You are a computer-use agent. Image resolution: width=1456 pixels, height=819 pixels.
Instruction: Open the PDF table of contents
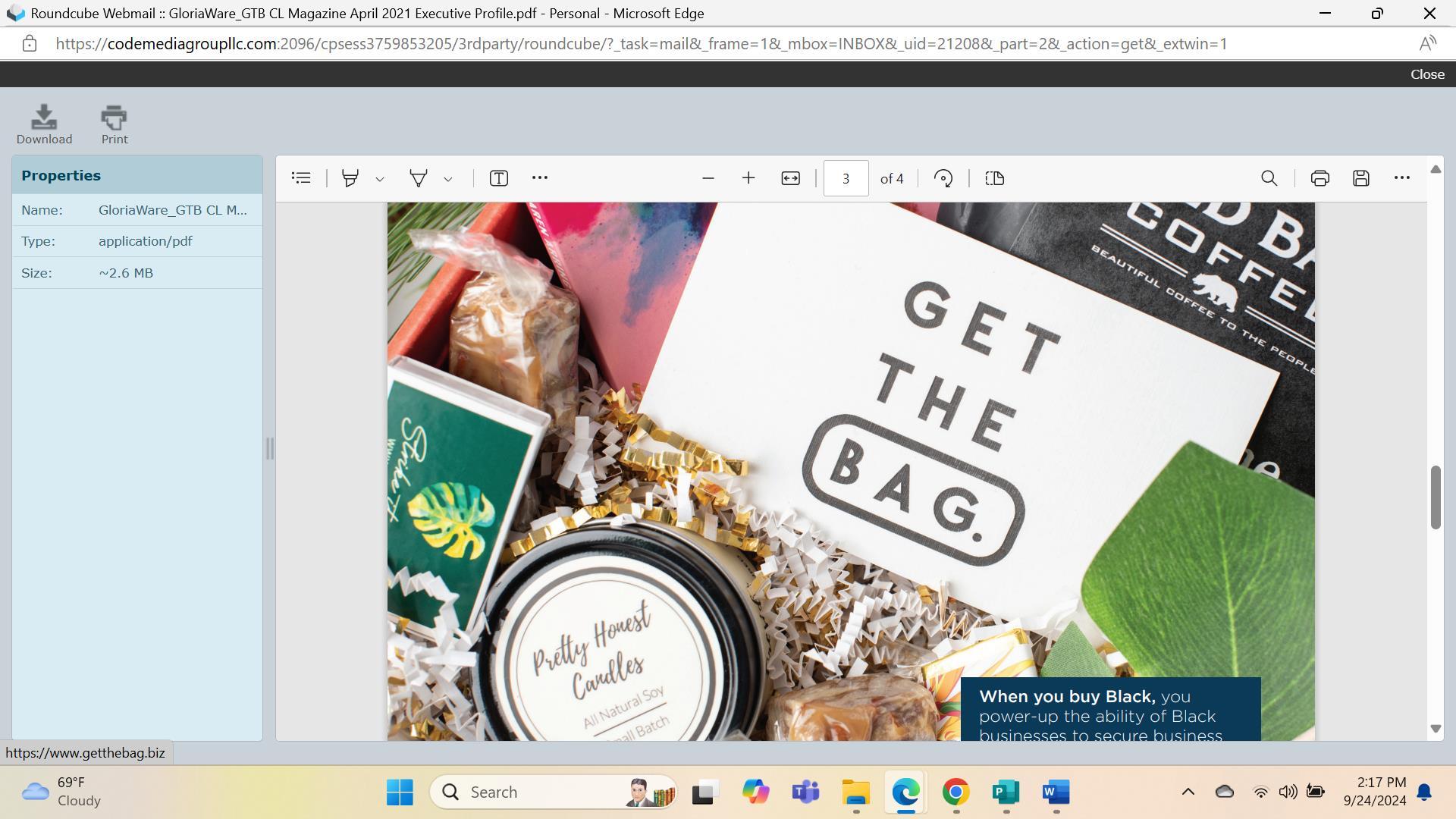[x=301, y=178]
